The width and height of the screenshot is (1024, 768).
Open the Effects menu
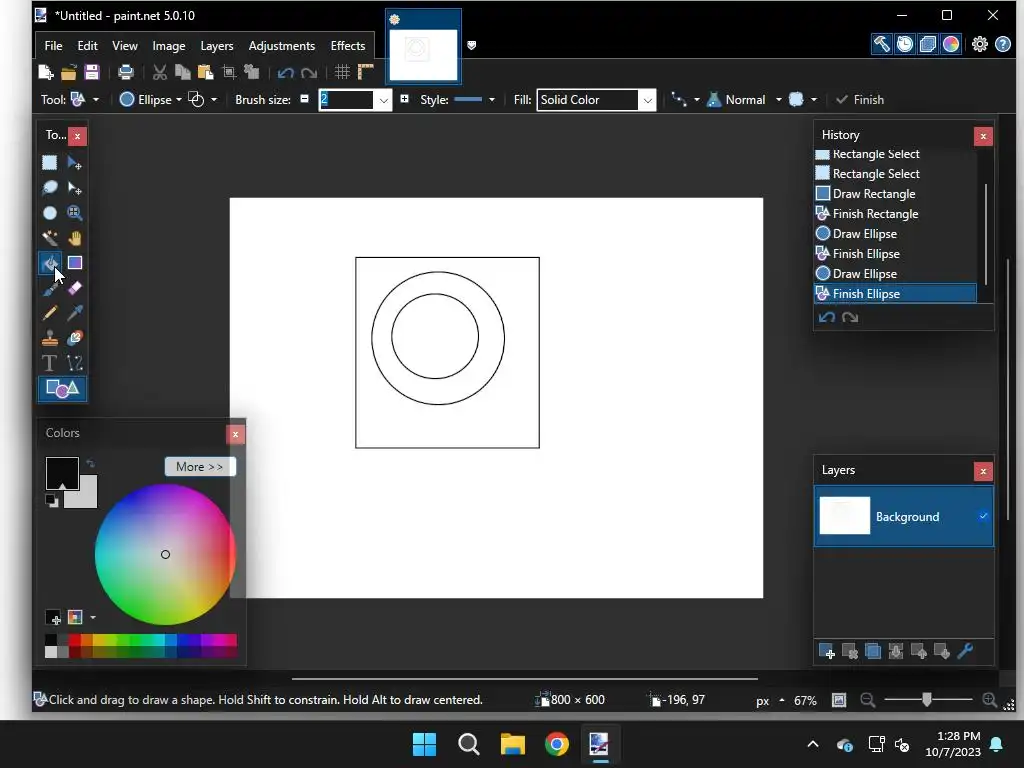pyautogui.click(x=347, y=46)
